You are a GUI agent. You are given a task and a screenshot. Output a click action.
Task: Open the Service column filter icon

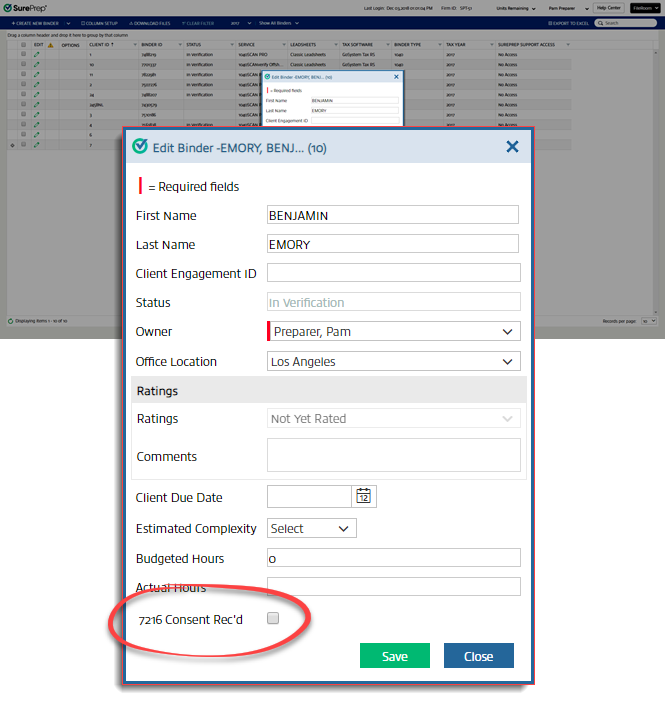point(284,45)
